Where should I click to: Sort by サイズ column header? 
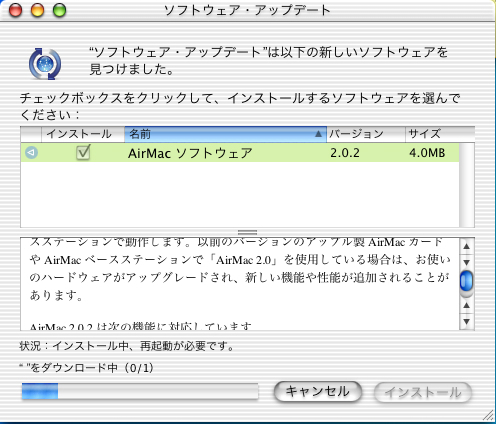pyautogui.click(x=440, y=134)
